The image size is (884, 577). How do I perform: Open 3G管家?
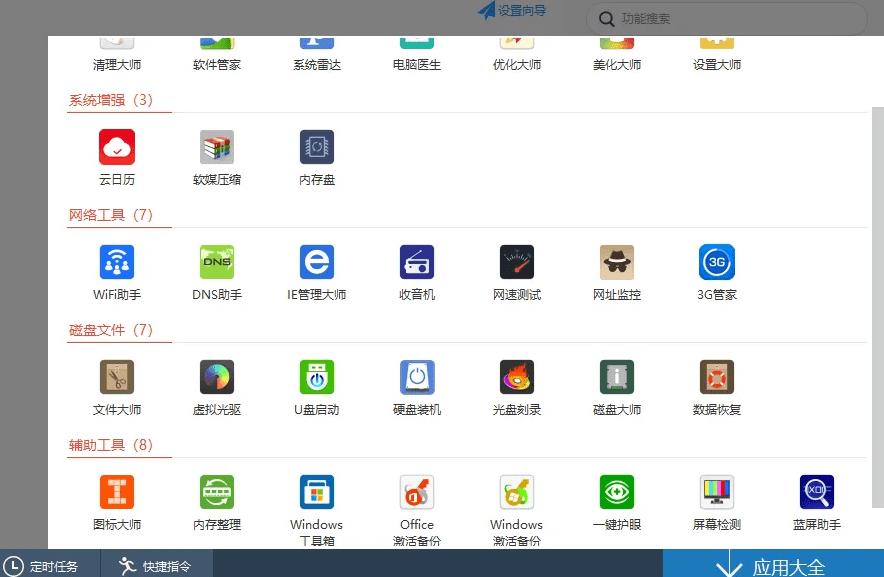click(717, 273)
